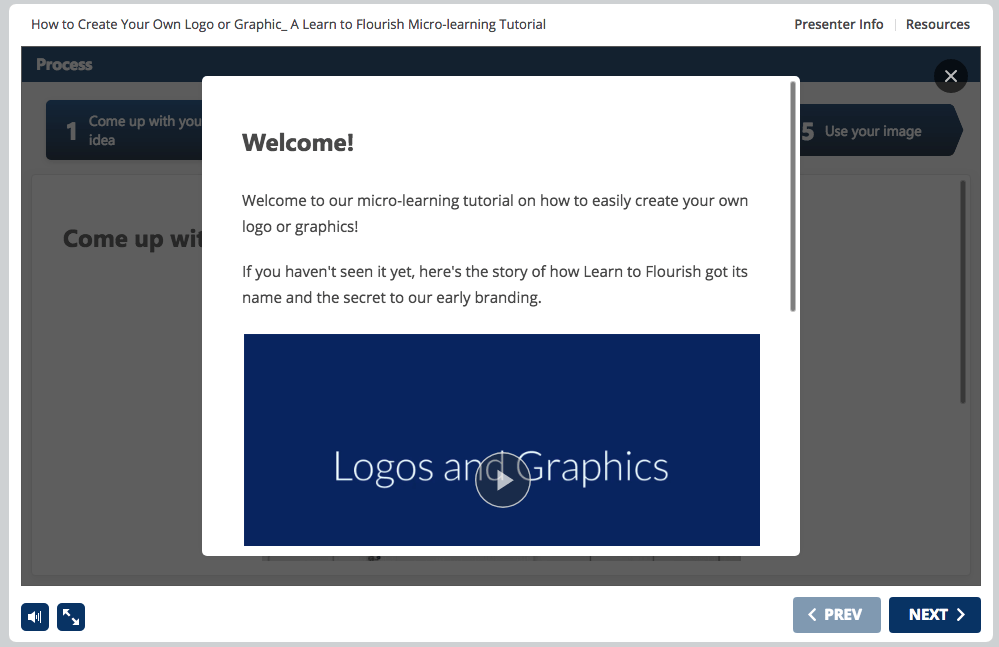Image resolution: width=999 pixels, height=647 pixels.
Task: Advance with the NEXT button
Action: coord(934,615)
